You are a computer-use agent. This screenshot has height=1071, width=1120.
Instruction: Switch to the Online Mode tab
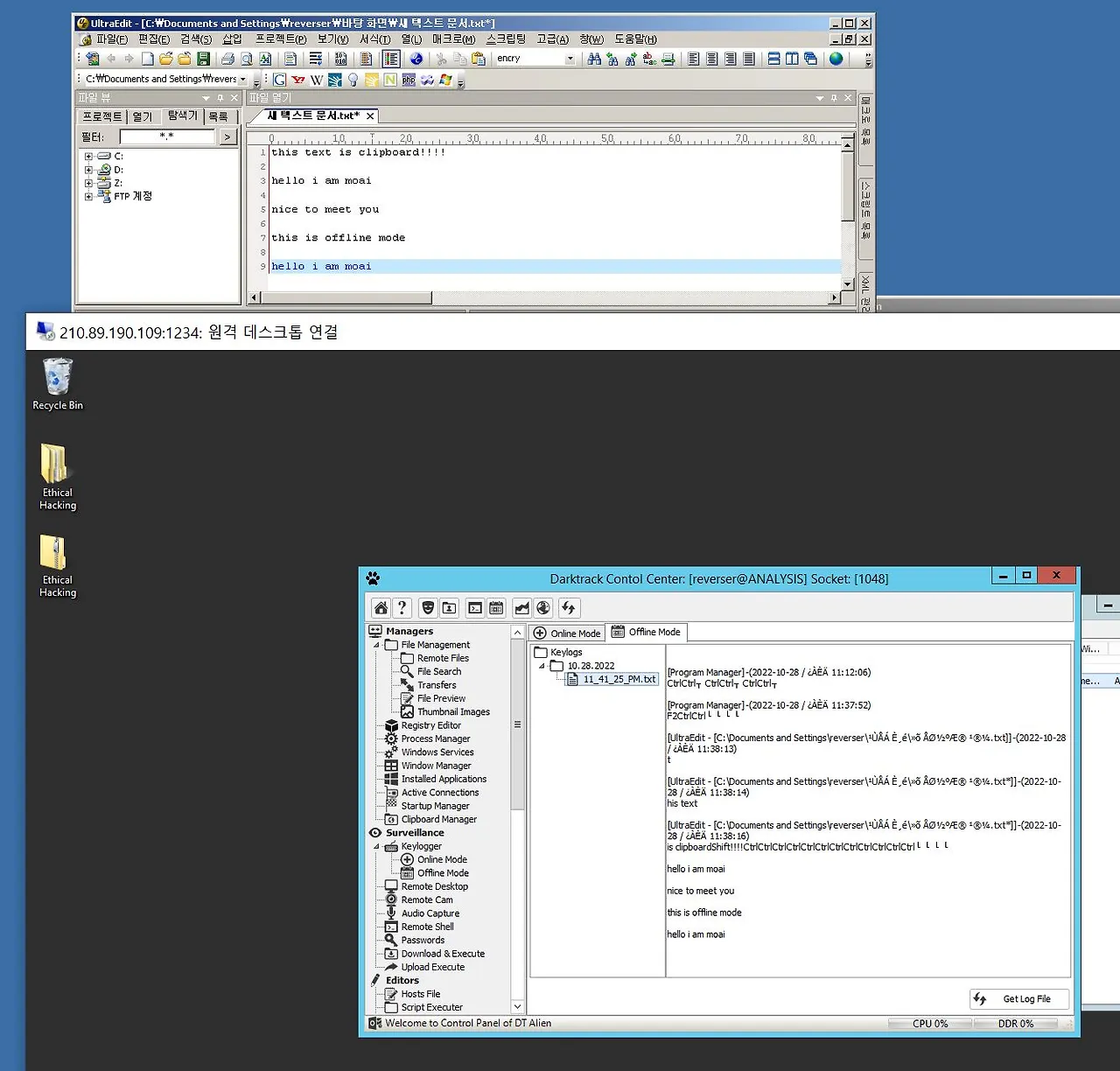pos(567,633)
